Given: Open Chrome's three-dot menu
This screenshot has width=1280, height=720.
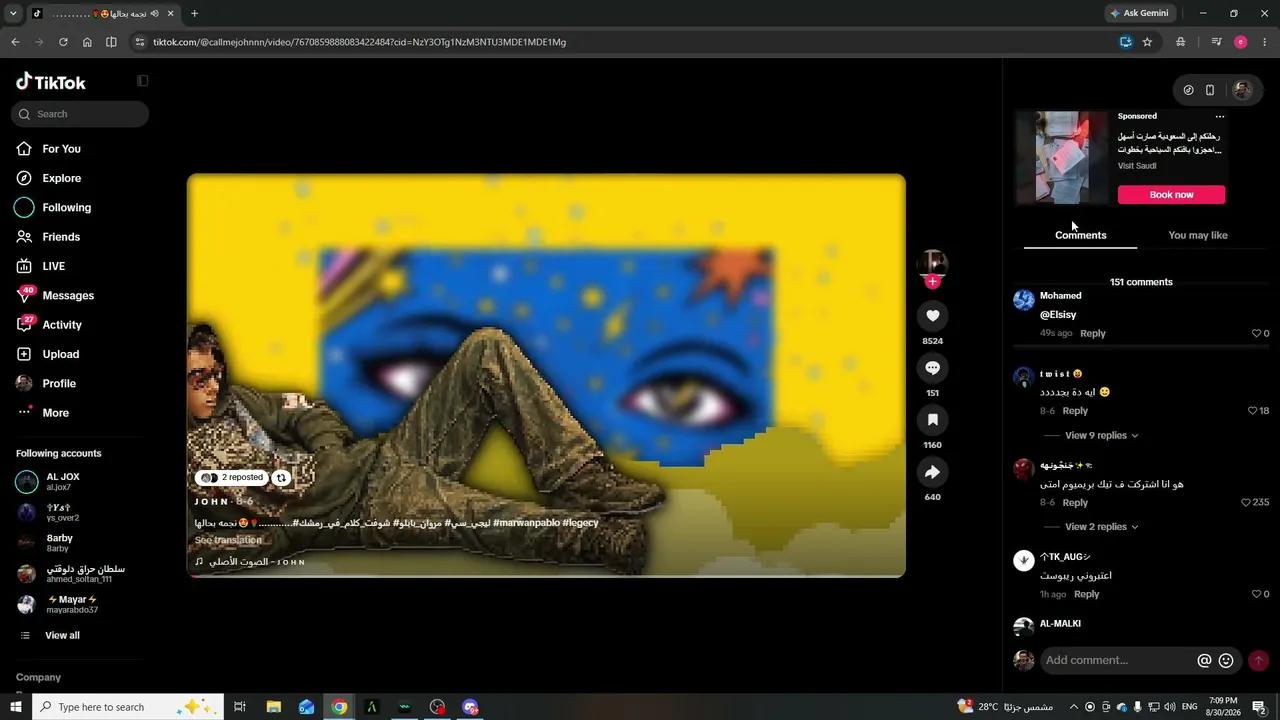Looking at the screenshot, I should [1262, 42].
